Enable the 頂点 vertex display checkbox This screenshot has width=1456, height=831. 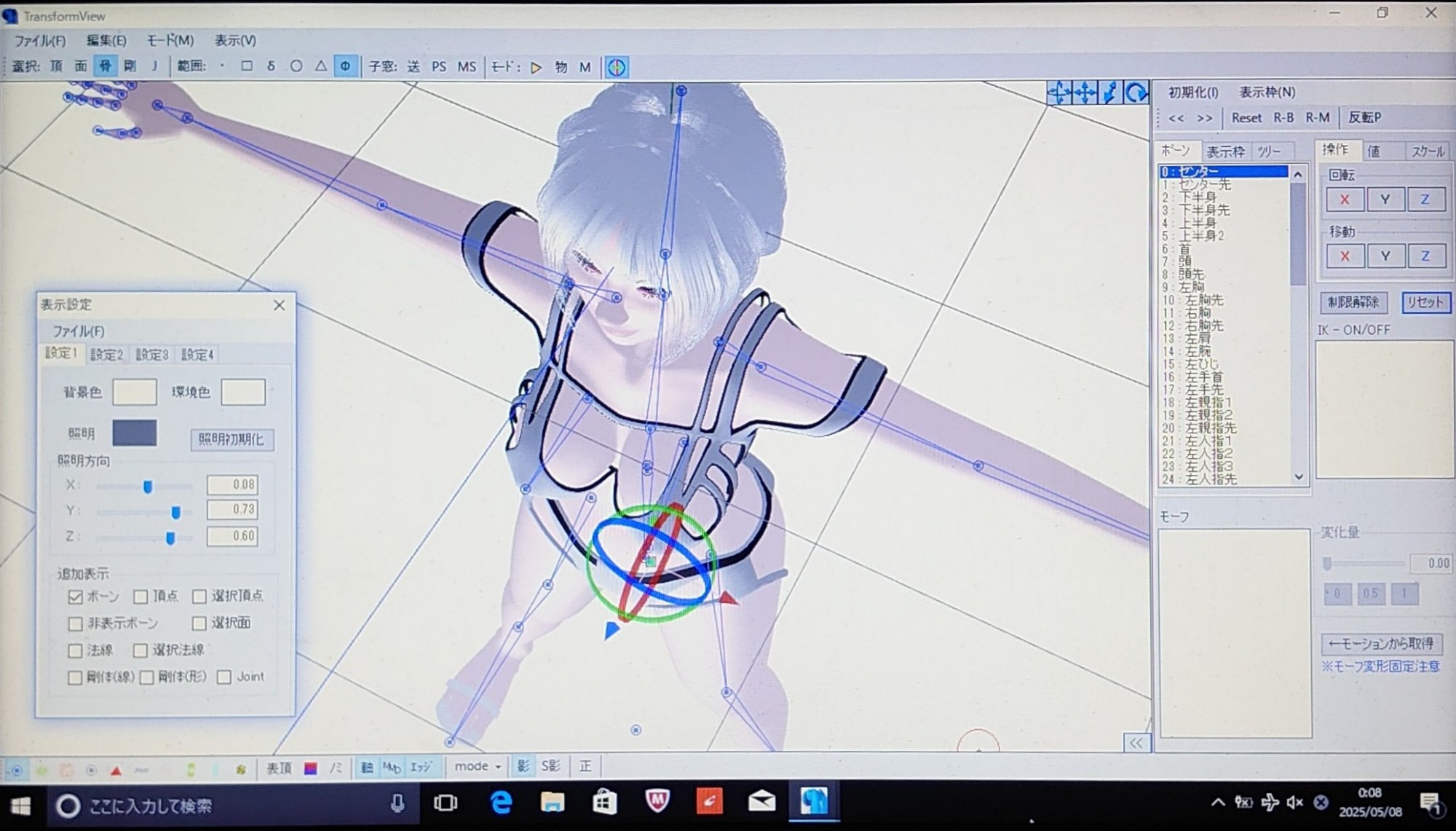141,596
